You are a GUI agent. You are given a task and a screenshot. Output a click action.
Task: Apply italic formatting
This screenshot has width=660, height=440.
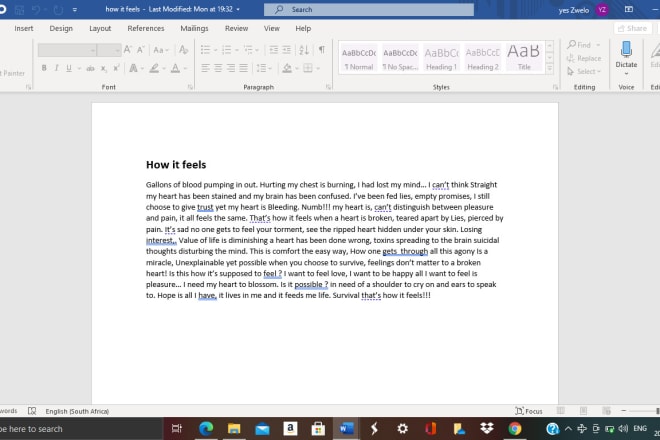click(57, 68)
